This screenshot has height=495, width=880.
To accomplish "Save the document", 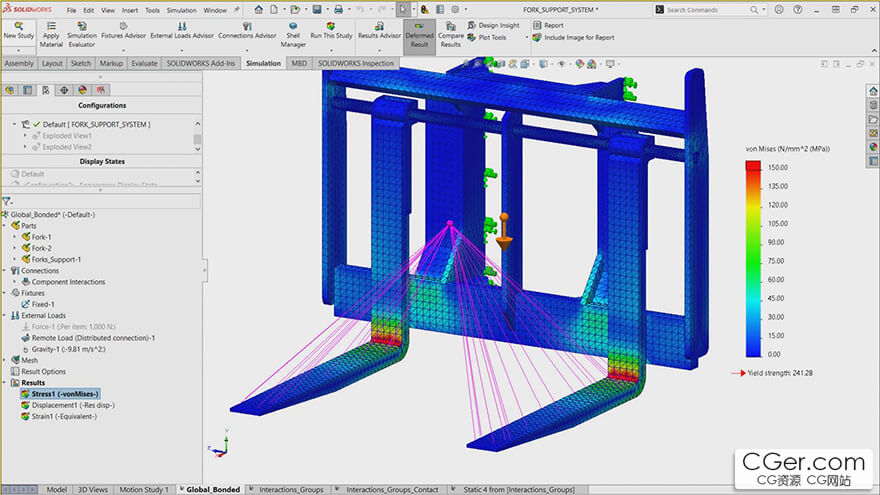I will (317, 10).
